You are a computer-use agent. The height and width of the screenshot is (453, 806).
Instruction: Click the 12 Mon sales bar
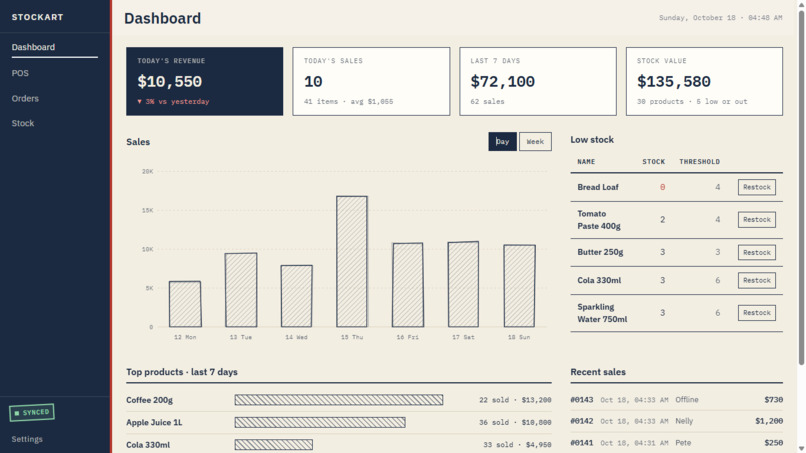[185, 304]
